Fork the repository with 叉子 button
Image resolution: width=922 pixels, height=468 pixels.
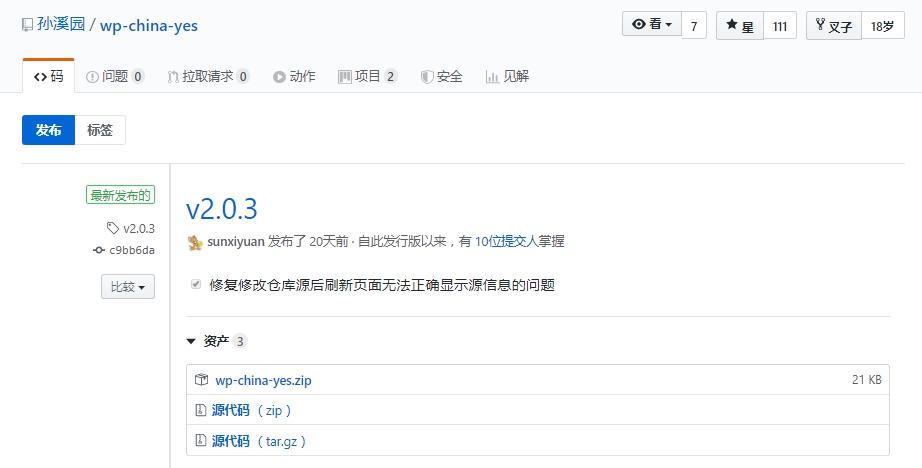click(x=834, y=26)
